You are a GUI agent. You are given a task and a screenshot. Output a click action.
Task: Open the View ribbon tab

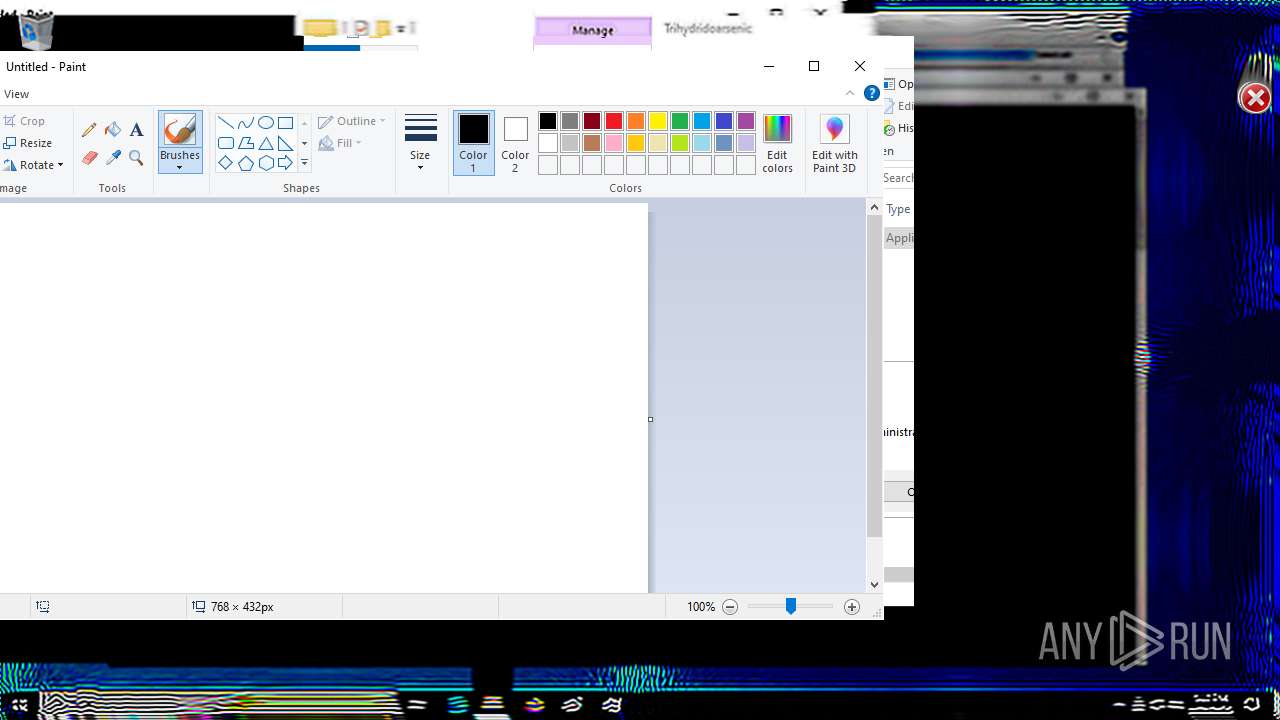16,94
